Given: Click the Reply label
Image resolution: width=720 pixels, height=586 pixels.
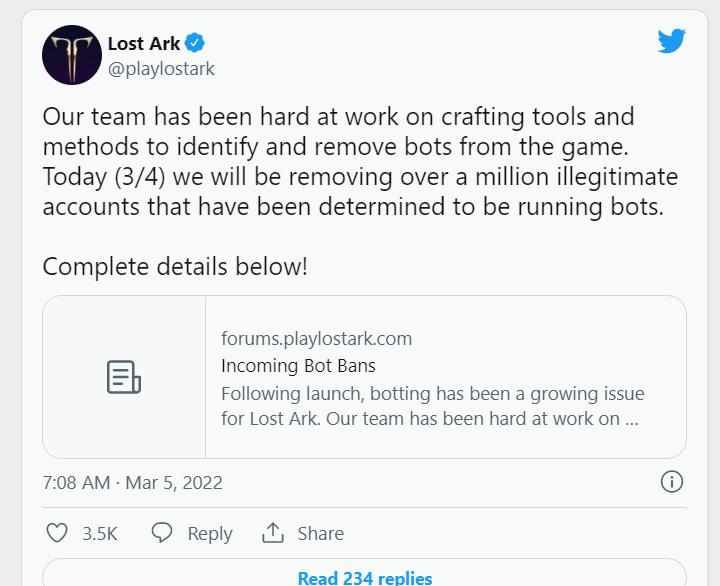Looking at the screenshot, I should coord(210,534).
